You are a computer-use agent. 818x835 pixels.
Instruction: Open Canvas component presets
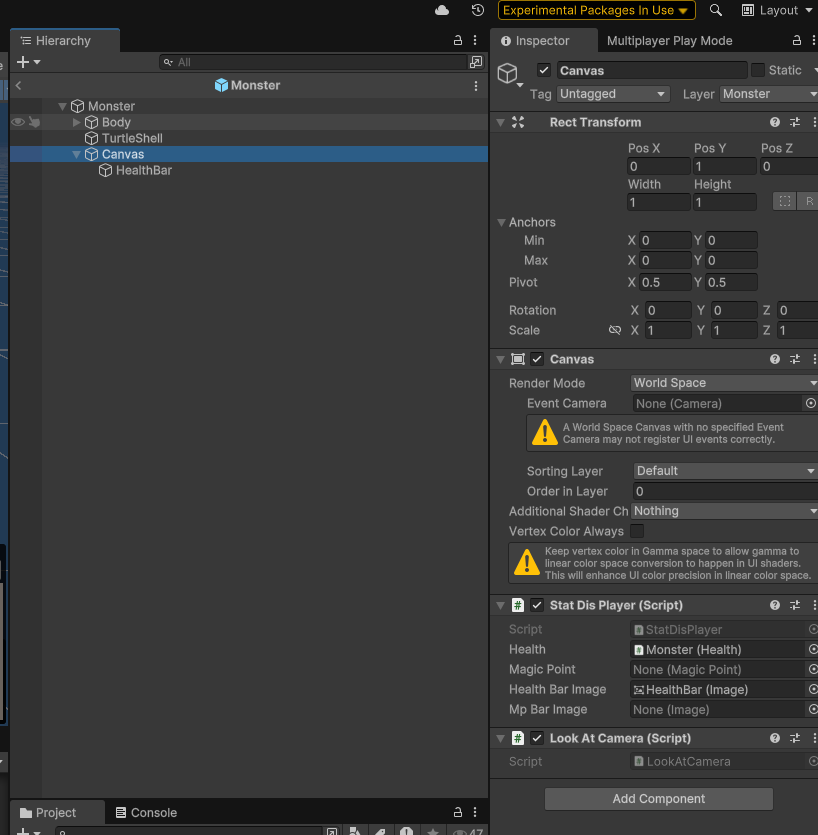click(x=795, y=359)
